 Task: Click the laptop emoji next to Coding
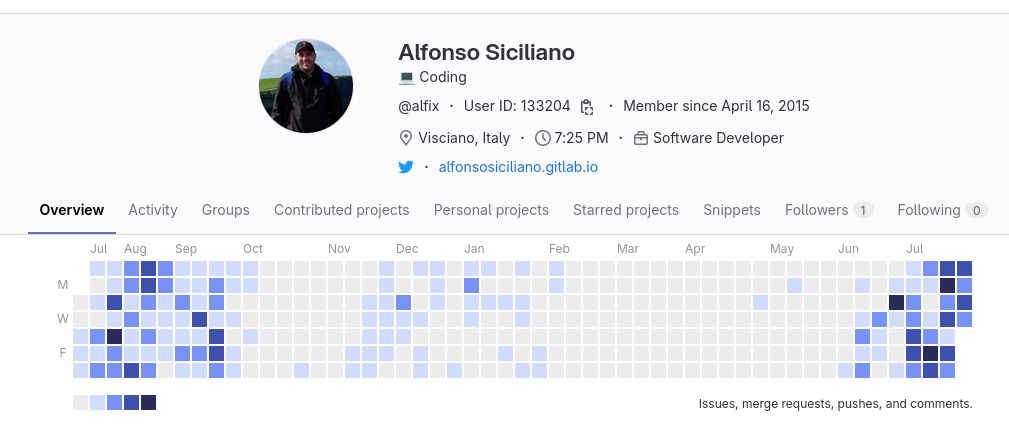coord(406,77)
